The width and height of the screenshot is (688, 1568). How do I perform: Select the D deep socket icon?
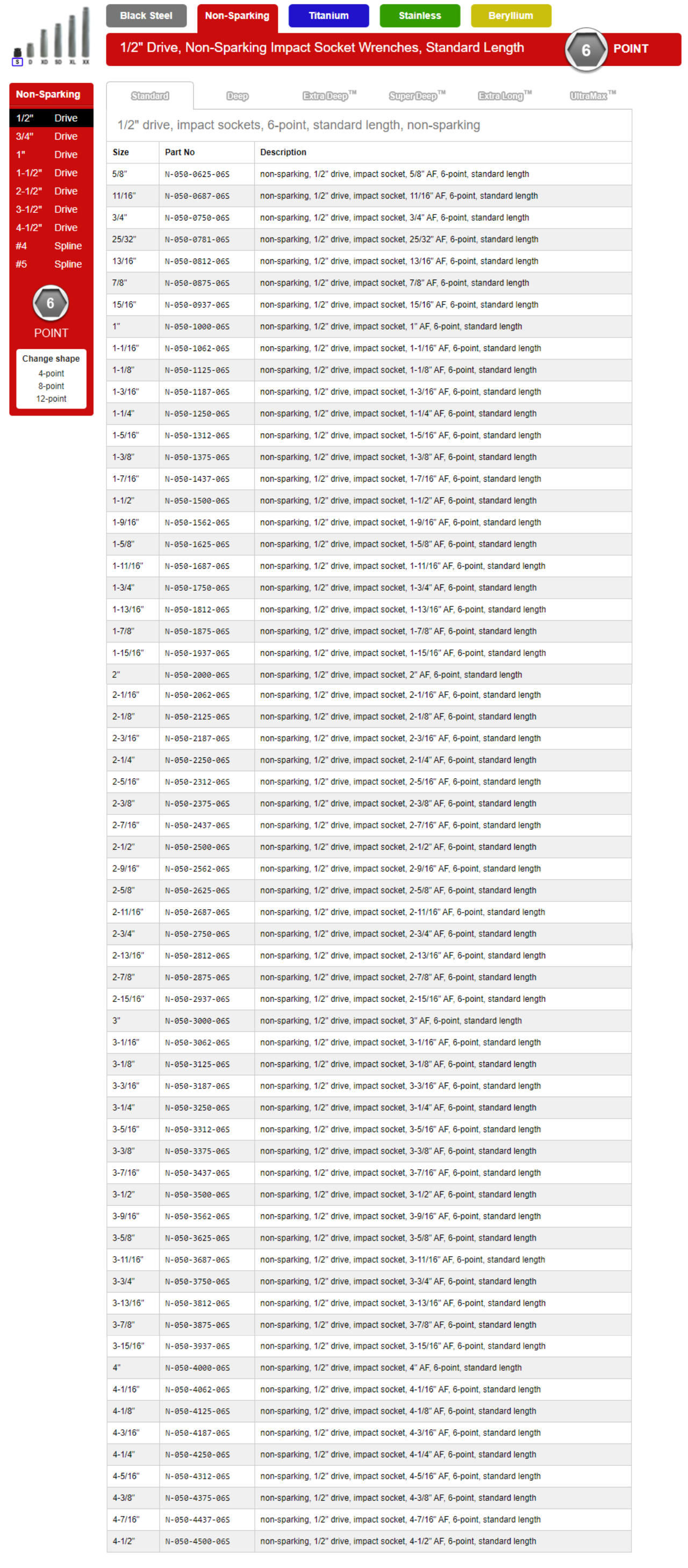31,53
